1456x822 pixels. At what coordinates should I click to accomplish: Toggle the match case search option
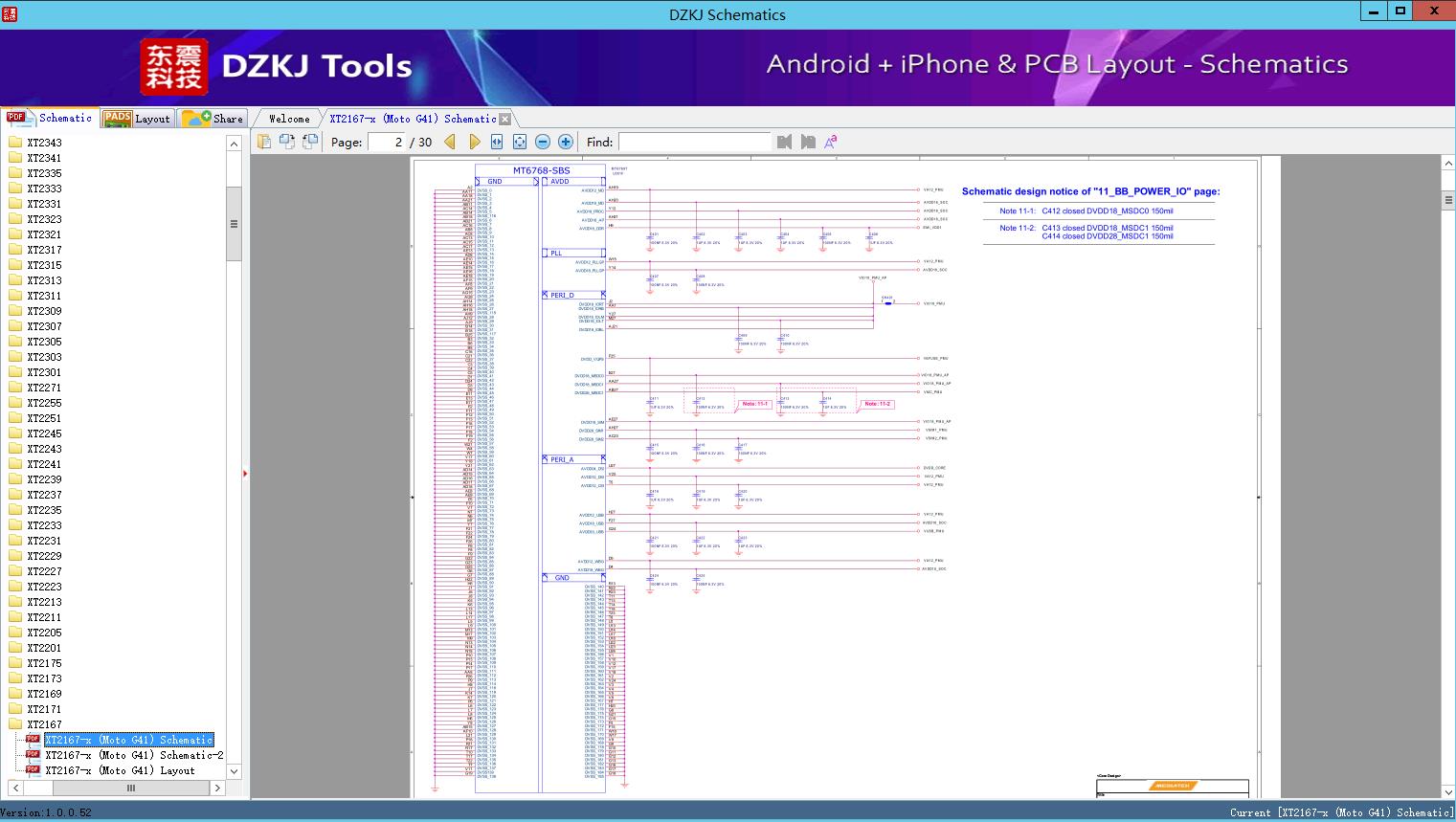[x=831, y=142]
